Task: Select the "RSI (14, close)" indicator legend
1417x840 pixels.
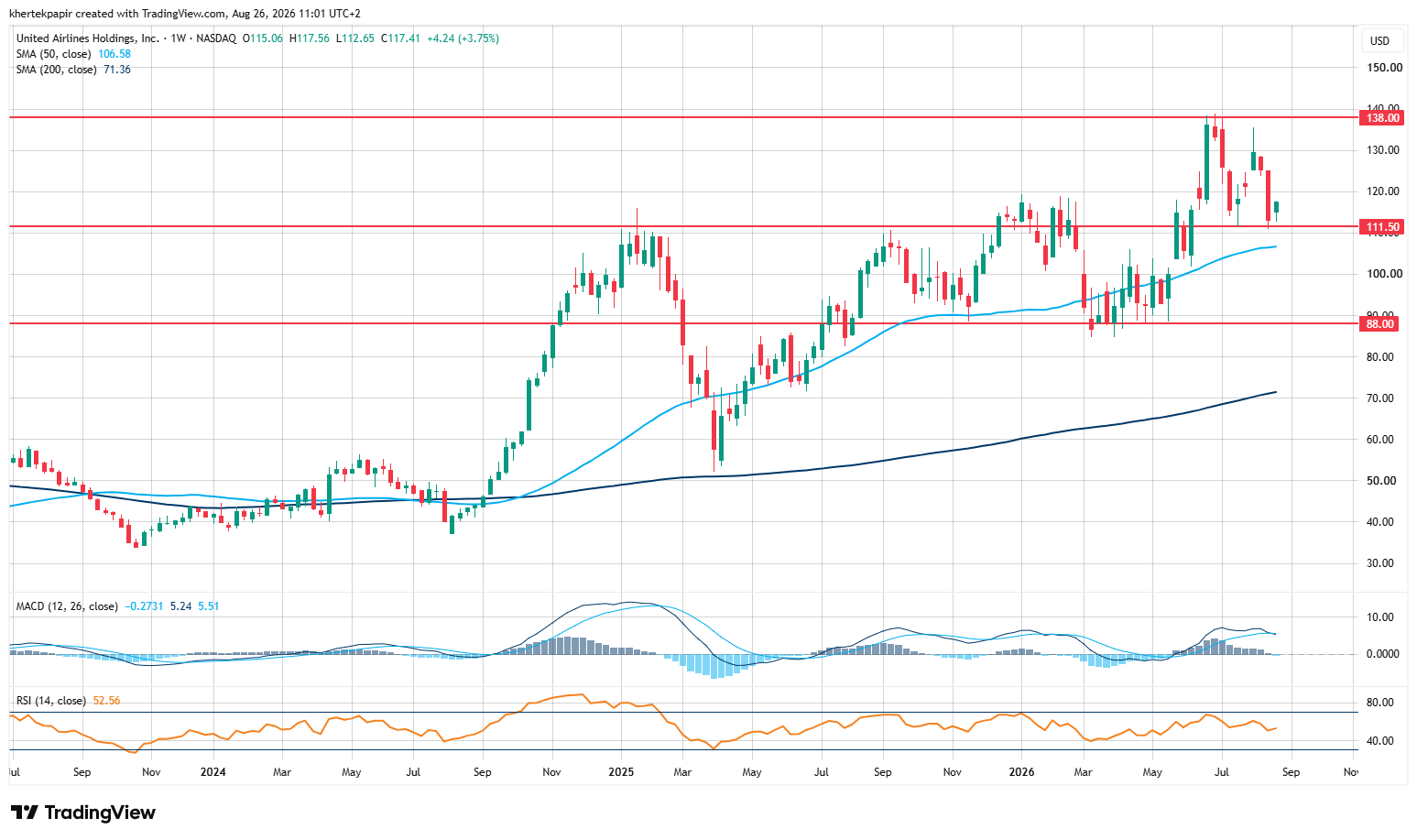Action: [51, 701]
